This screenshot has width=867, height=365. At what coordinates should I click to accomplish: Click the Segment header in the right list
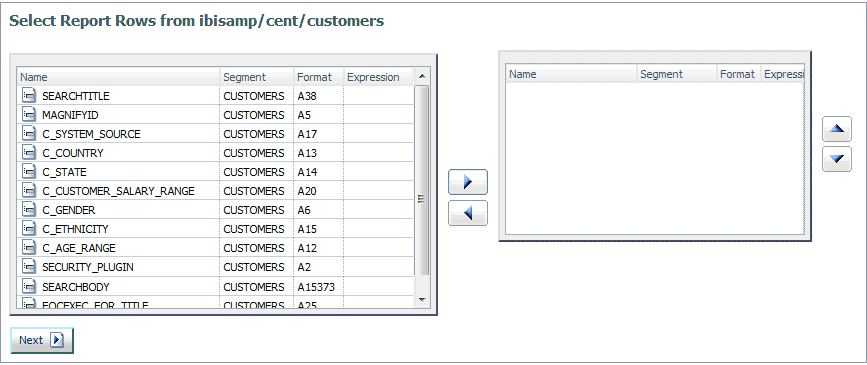tap(677, 74)
